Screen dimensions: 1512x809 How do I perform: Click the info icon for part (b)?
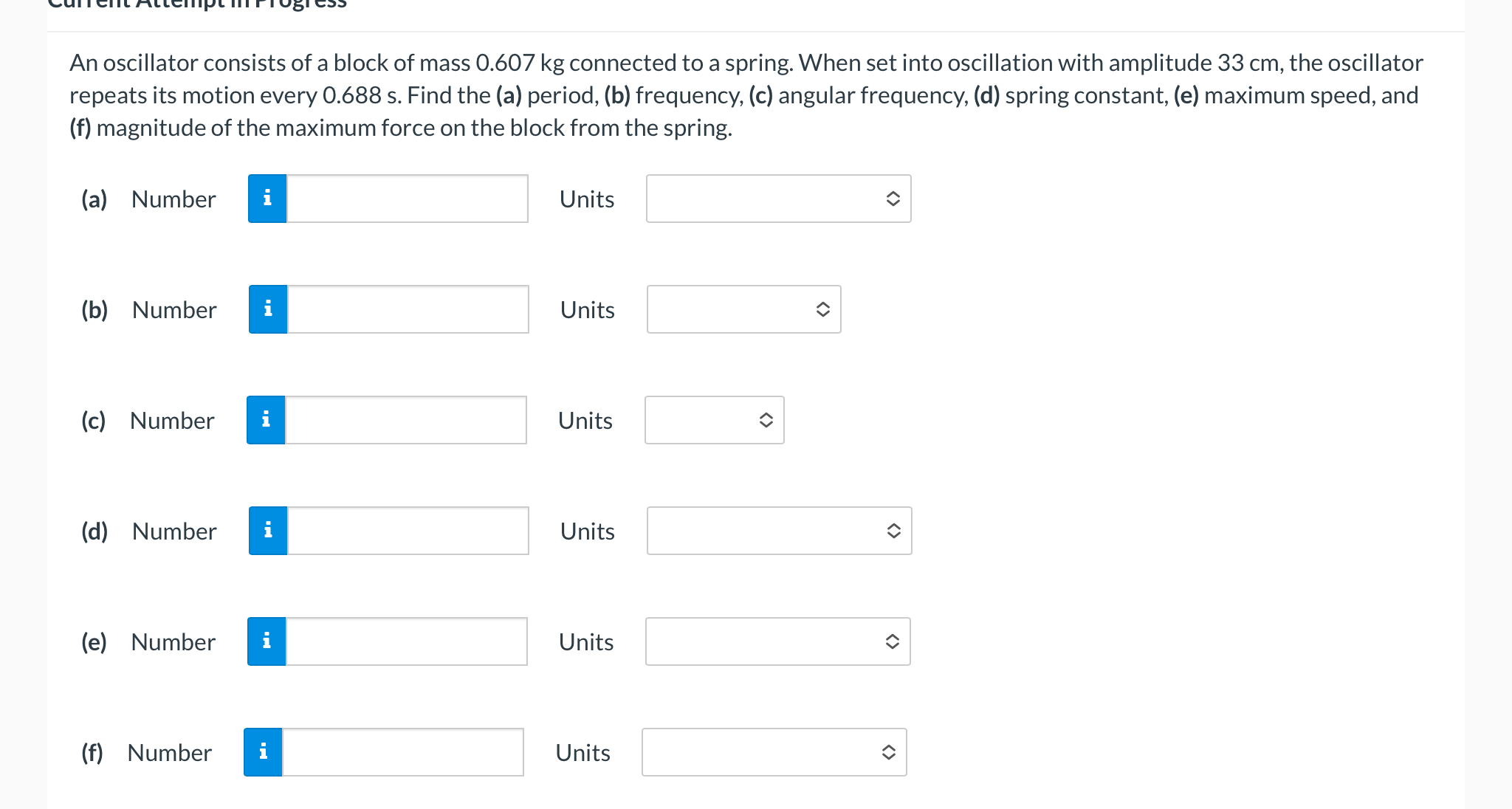pos(268,309)
